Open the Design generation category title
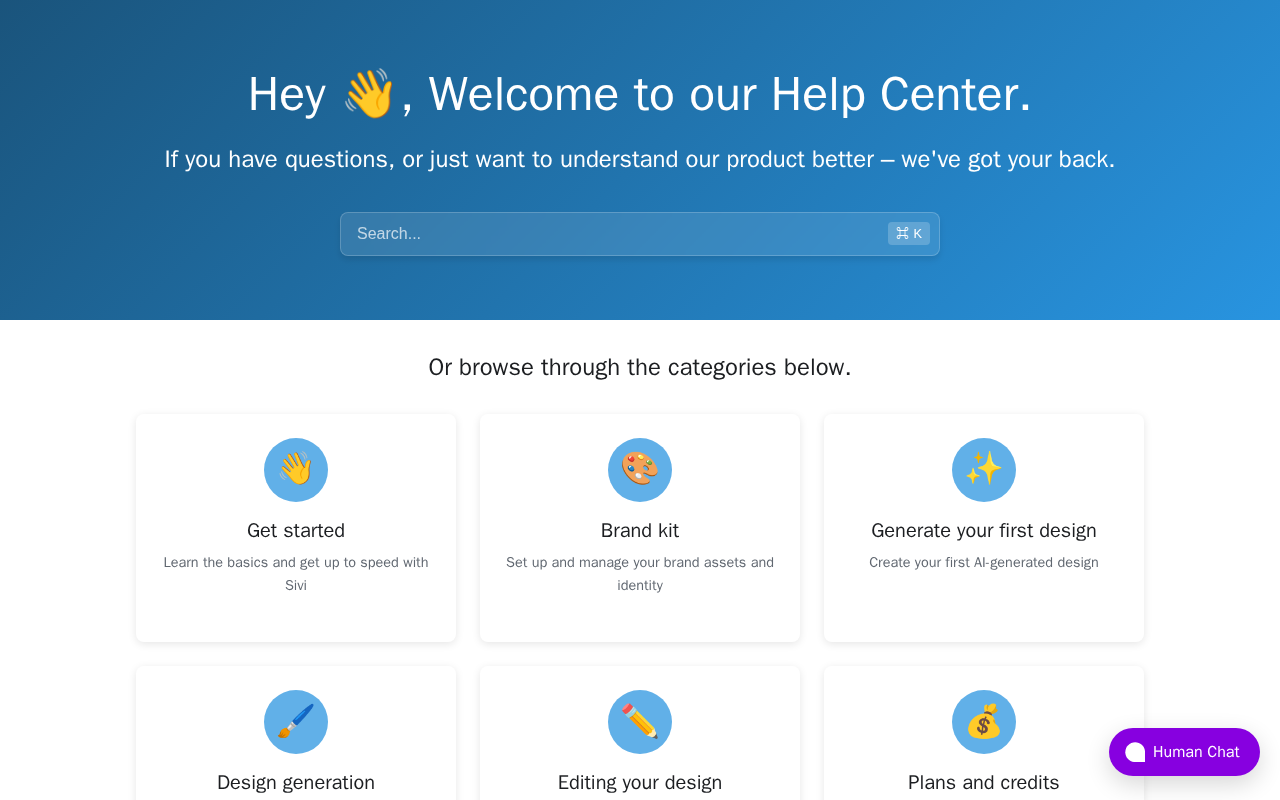 [x=296, y=783]
